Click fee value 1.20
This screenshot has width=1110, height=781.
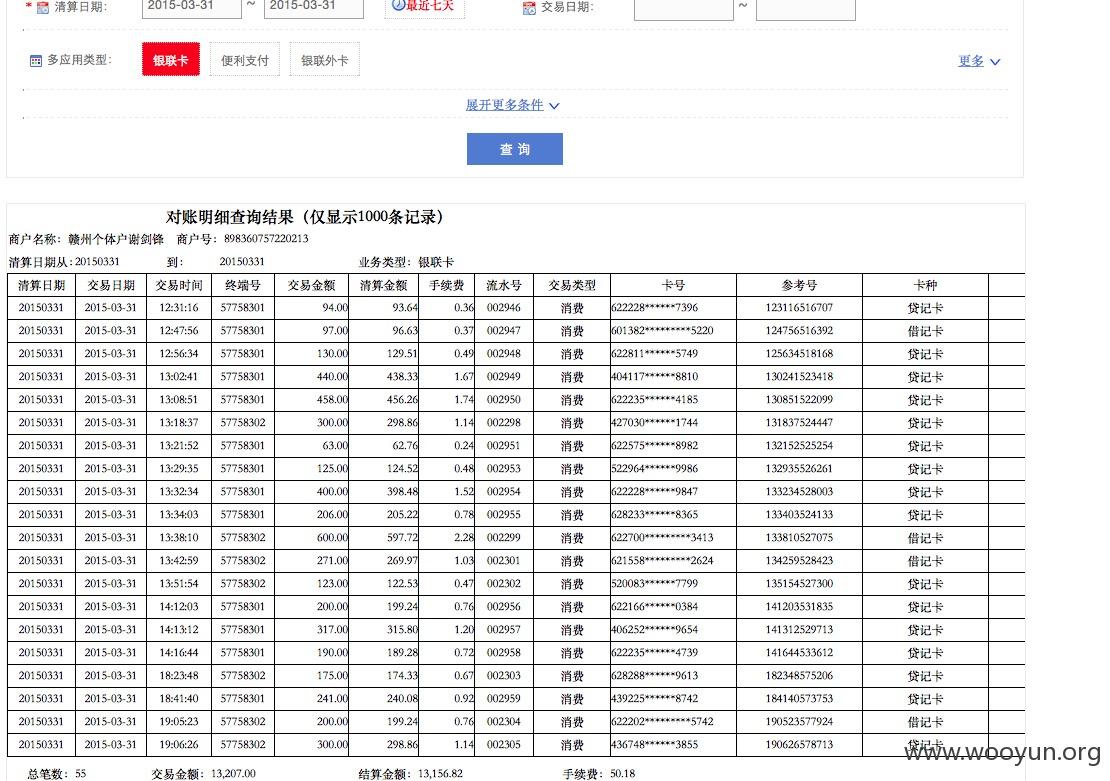pyautogui.click(x=464, y=629)
